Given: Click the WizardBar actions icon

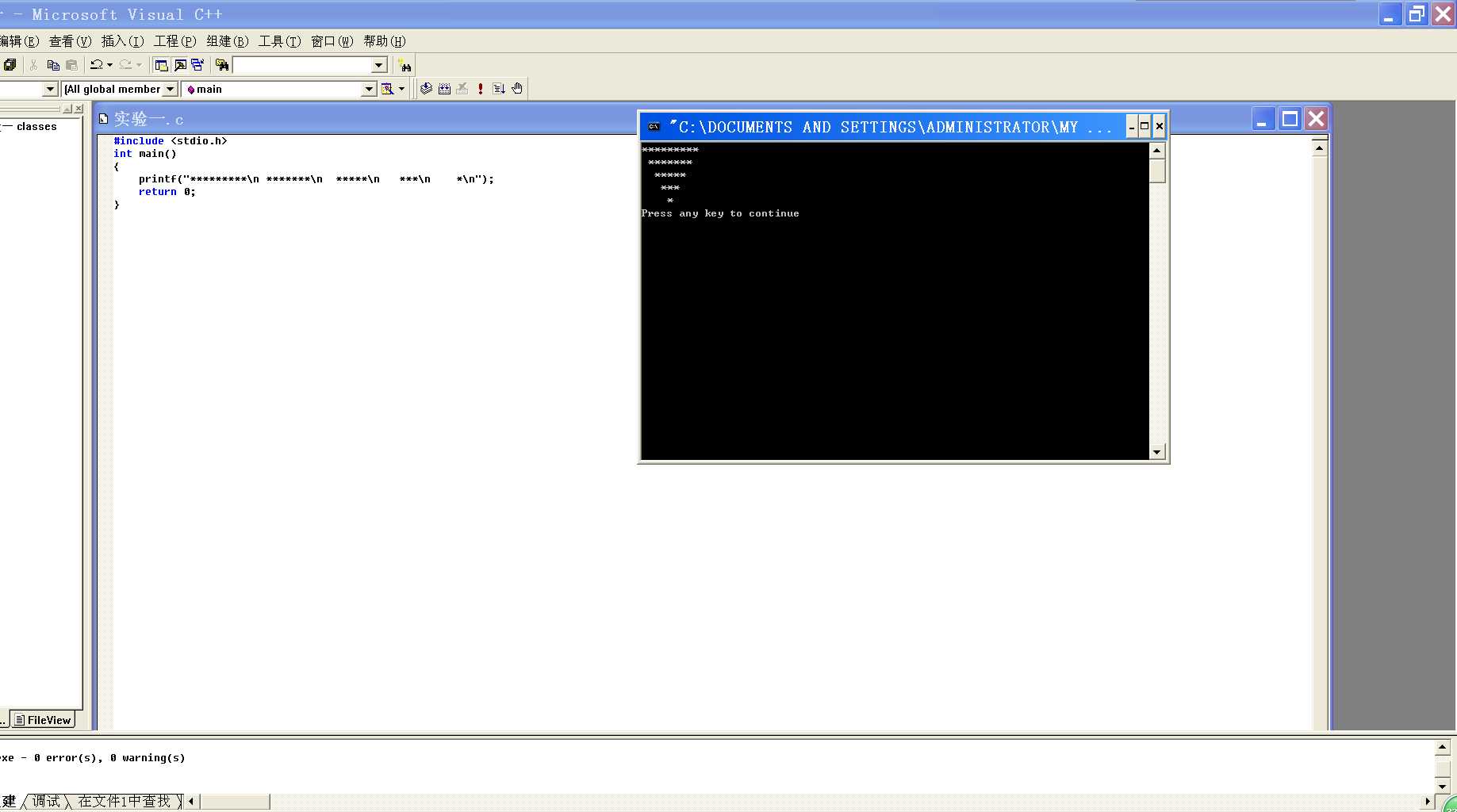Looking at the screenshot, I should pyautogui.click(x=387, y=89).
